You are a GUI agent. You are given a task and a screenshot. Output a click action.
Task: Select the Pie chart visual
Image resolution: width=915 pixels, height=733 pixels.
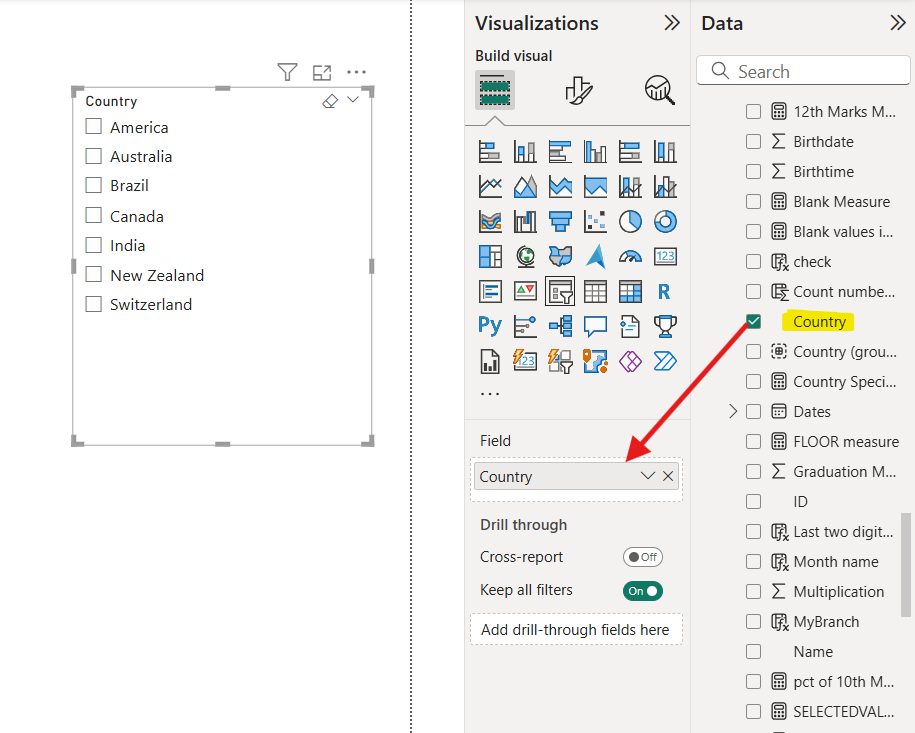pos(630,221)
